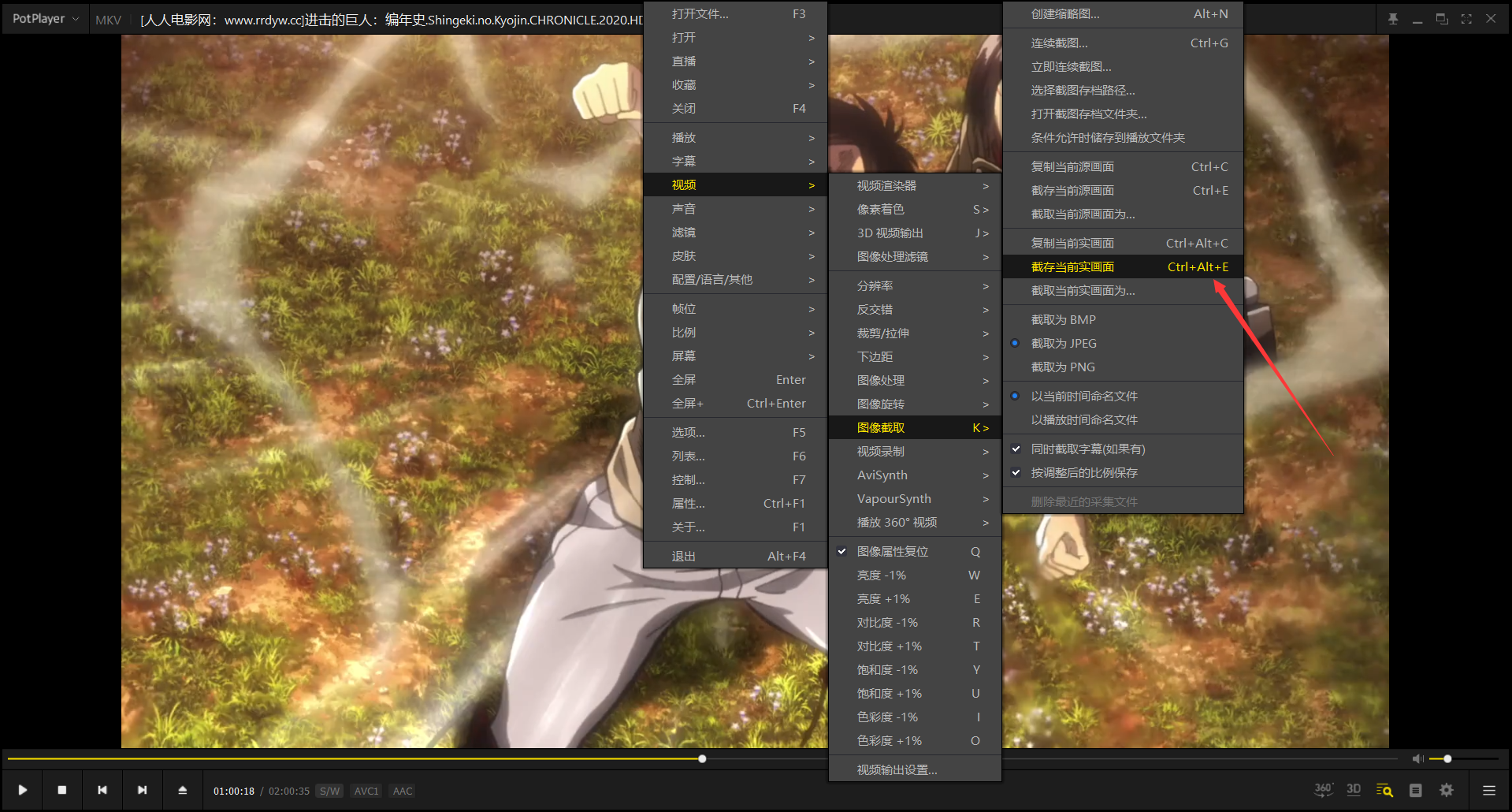1512x812 pixels.
Task: Choose 打开截图存档文件夹... menu item
Action: (1124, 114)
